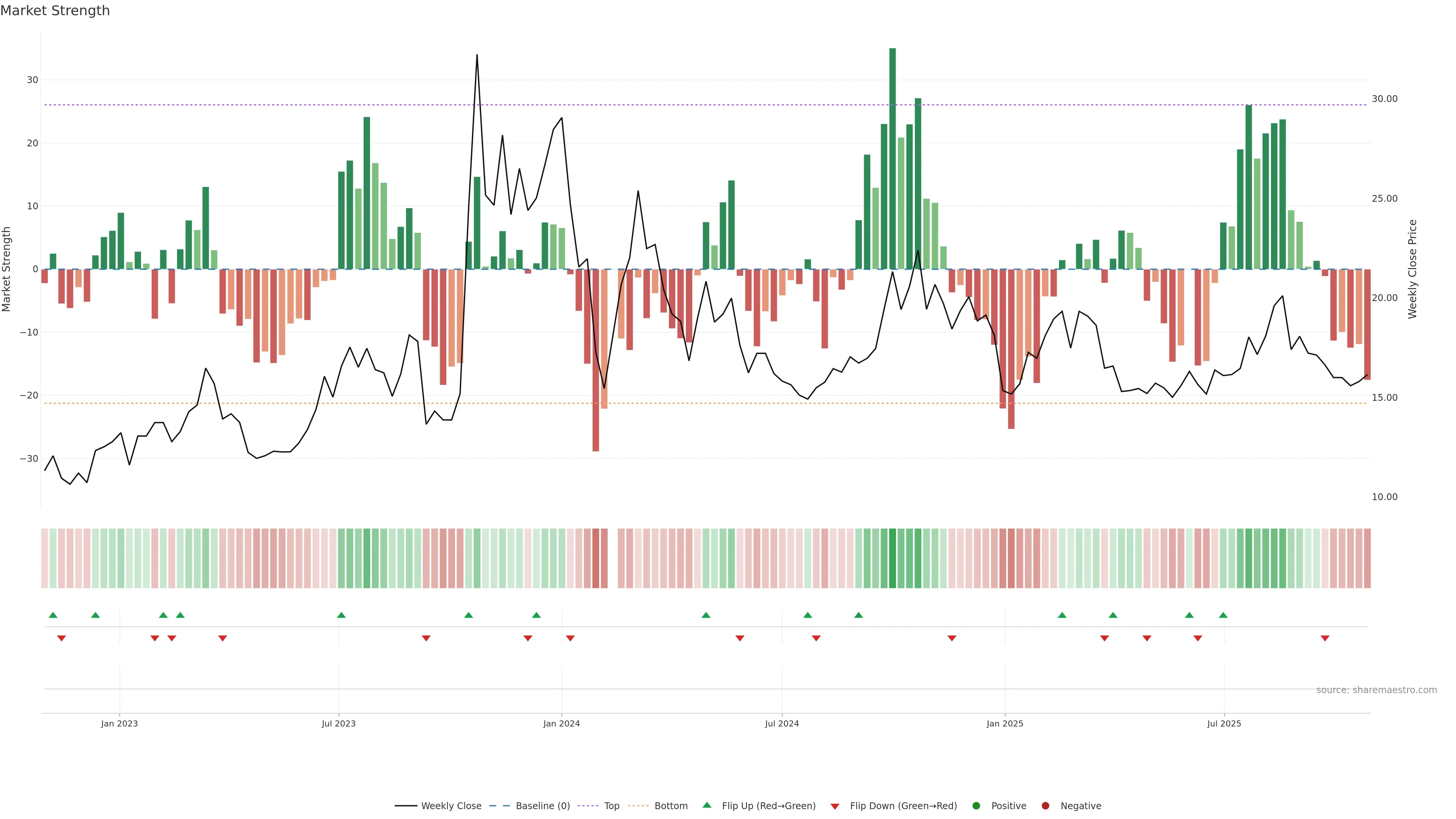
Task: Click the dark red Negative circle legend icon
Action: point(1045,806)
